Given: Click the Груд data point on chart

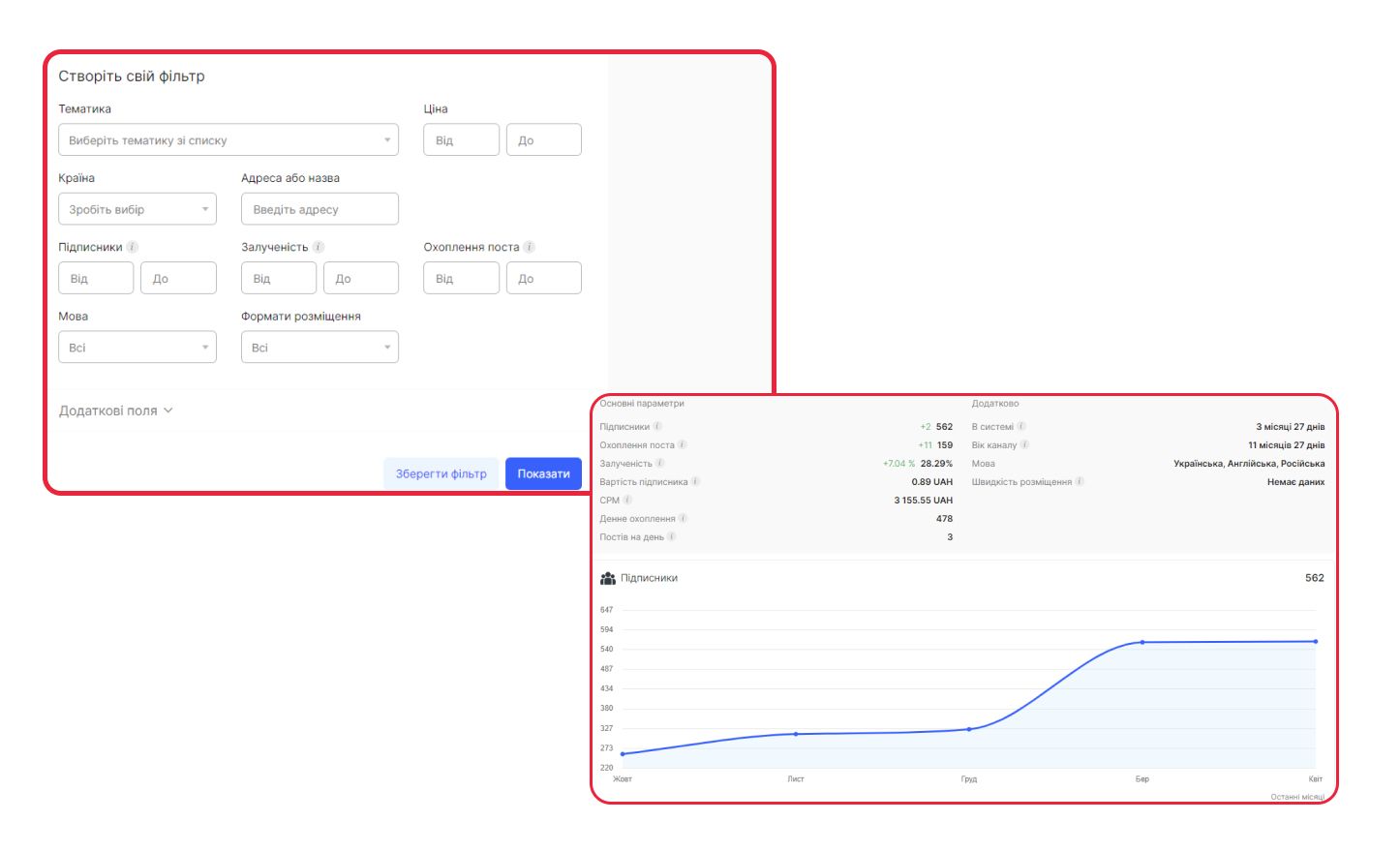Looking at the screenshot, I should click(x=969, y=729).
